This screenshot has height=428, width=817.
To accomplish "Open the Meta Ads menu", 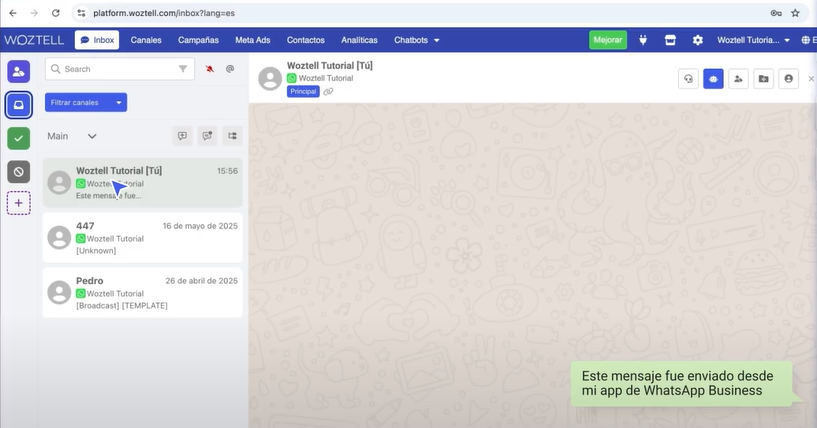I will tap(253, 40).
